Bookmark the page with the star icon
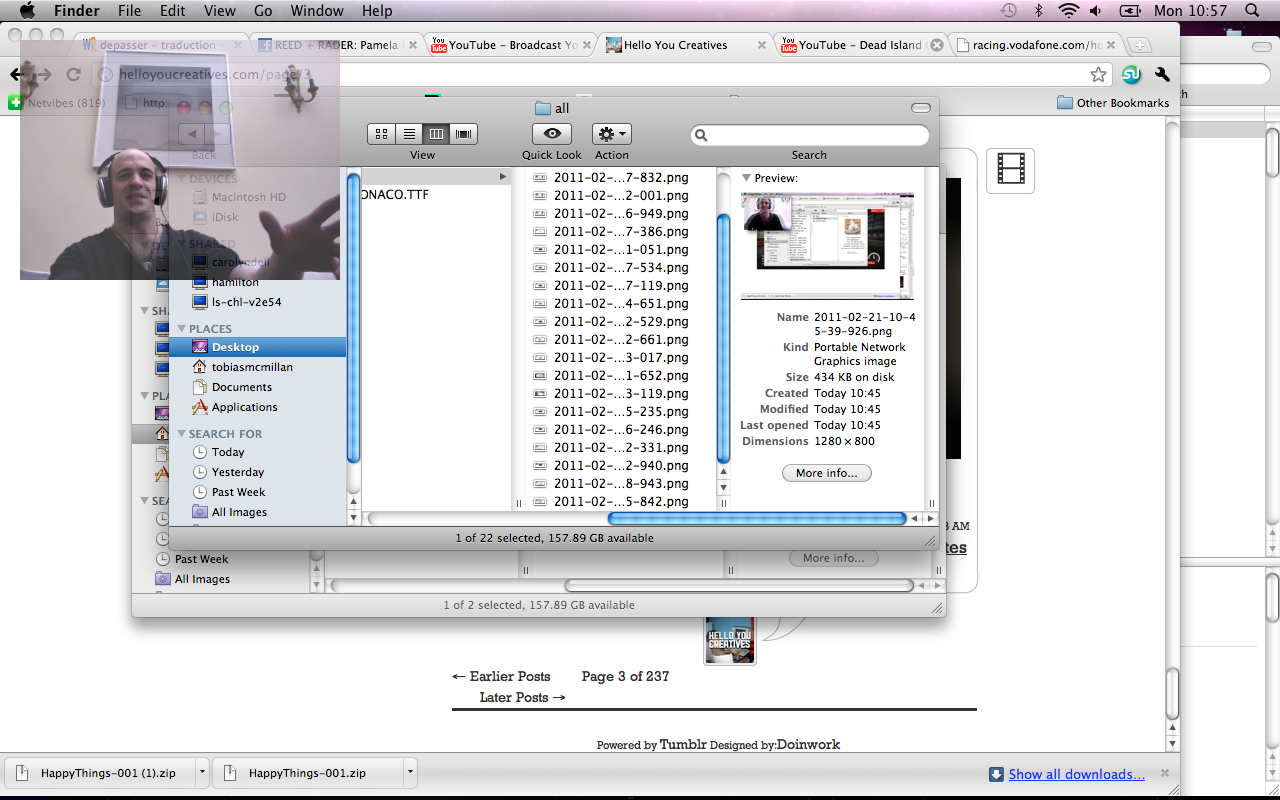The width and height of the screenshot is (1280, 800). pyautogui.click(x=1098, y=75)
